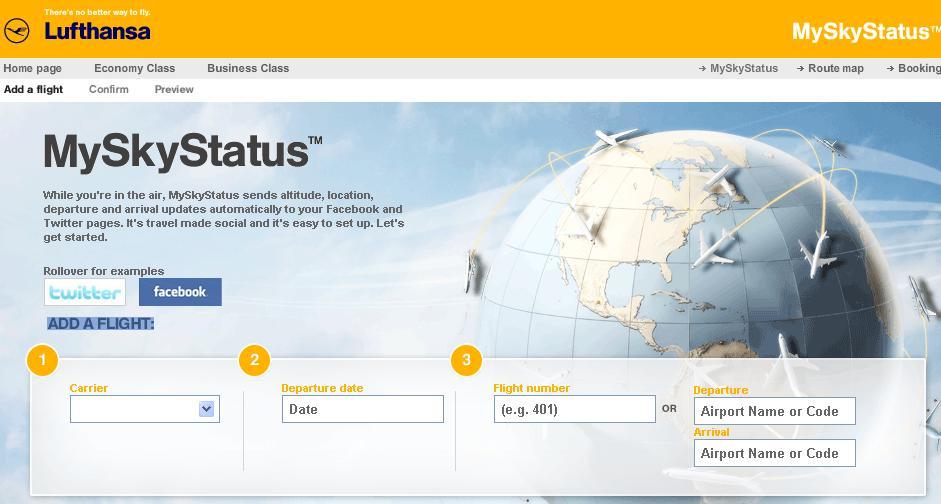Open the Home page nav item
This screenshot has height=504, width=941.
click(x=32, y=68)
